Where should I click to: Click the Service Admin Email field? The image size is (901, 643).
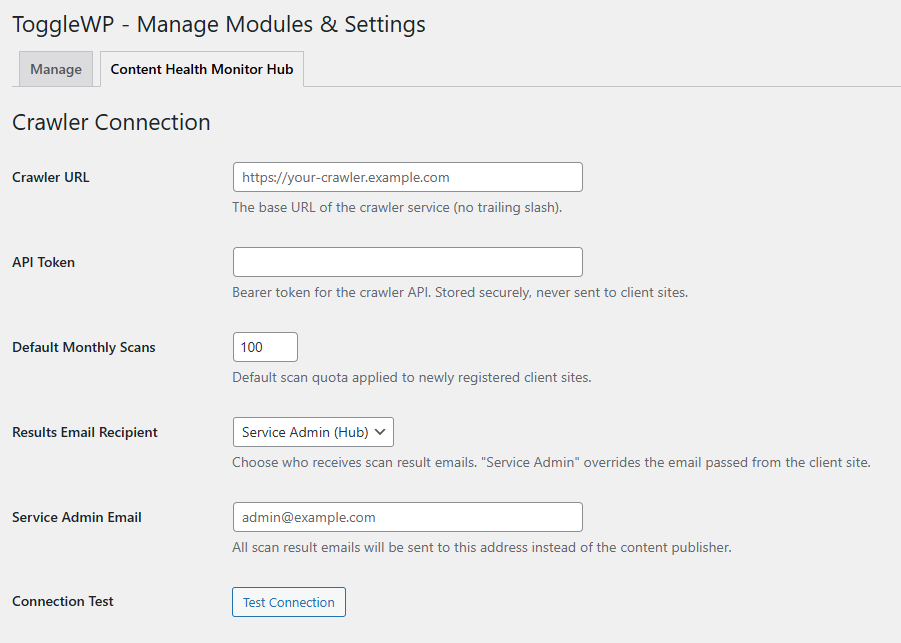[x=407, y=517]
